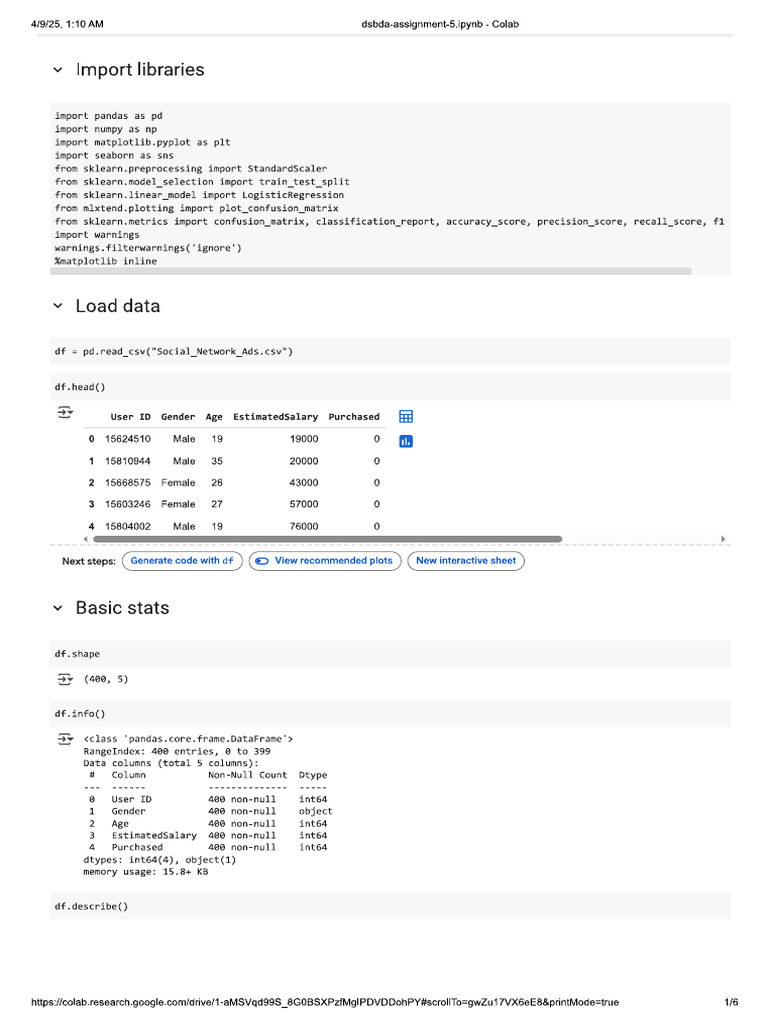Collapse the Load data section
The image size is (768, 1024).
[57, 306]
